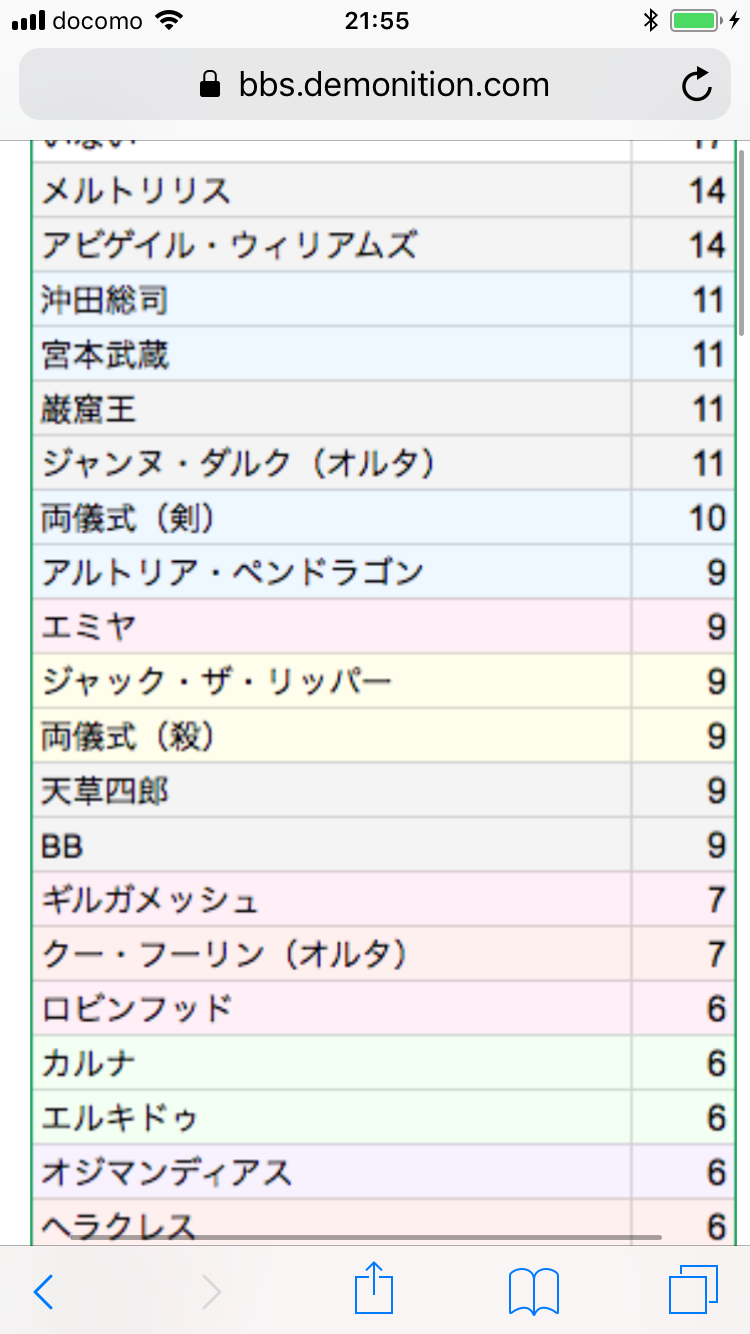Open the tabs overview icon
This screenshot has height=1334, width=750.
click(692, 1292)
